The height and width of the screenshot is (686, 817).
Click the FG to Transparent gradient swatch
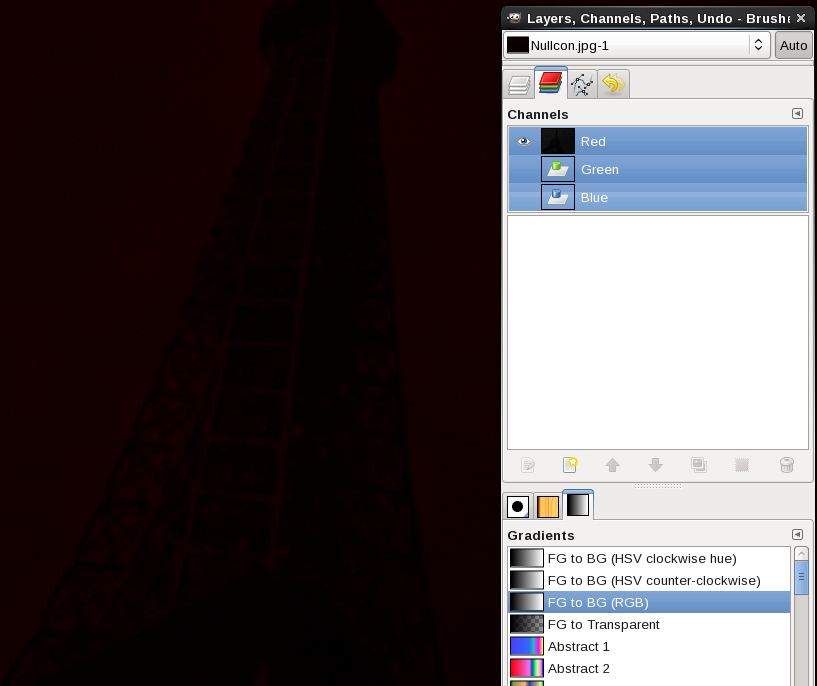point(527,624)
